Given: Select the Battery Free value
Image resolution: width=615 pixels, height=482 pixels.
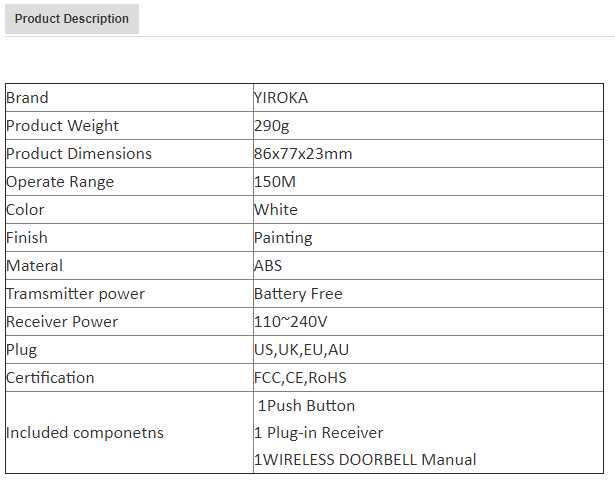Looking at the screenshot, I should point(298,294).
